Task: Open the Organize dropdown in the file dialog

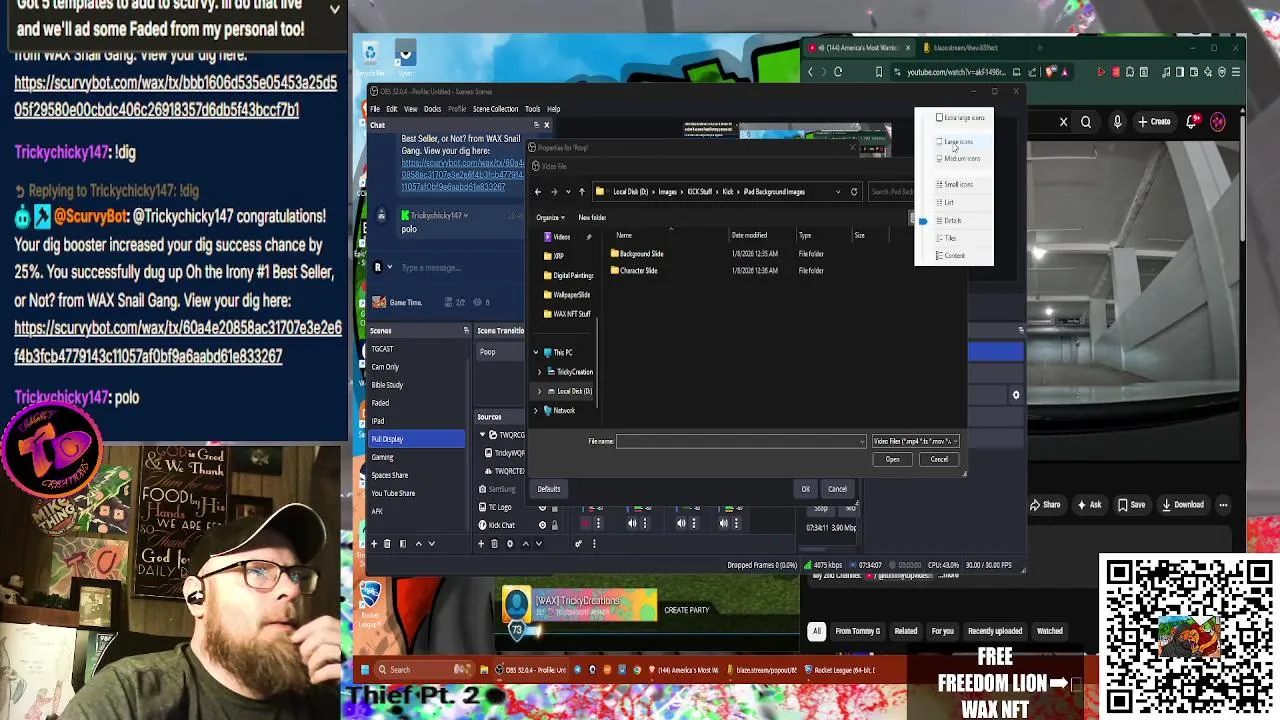Action: point(550,218)
